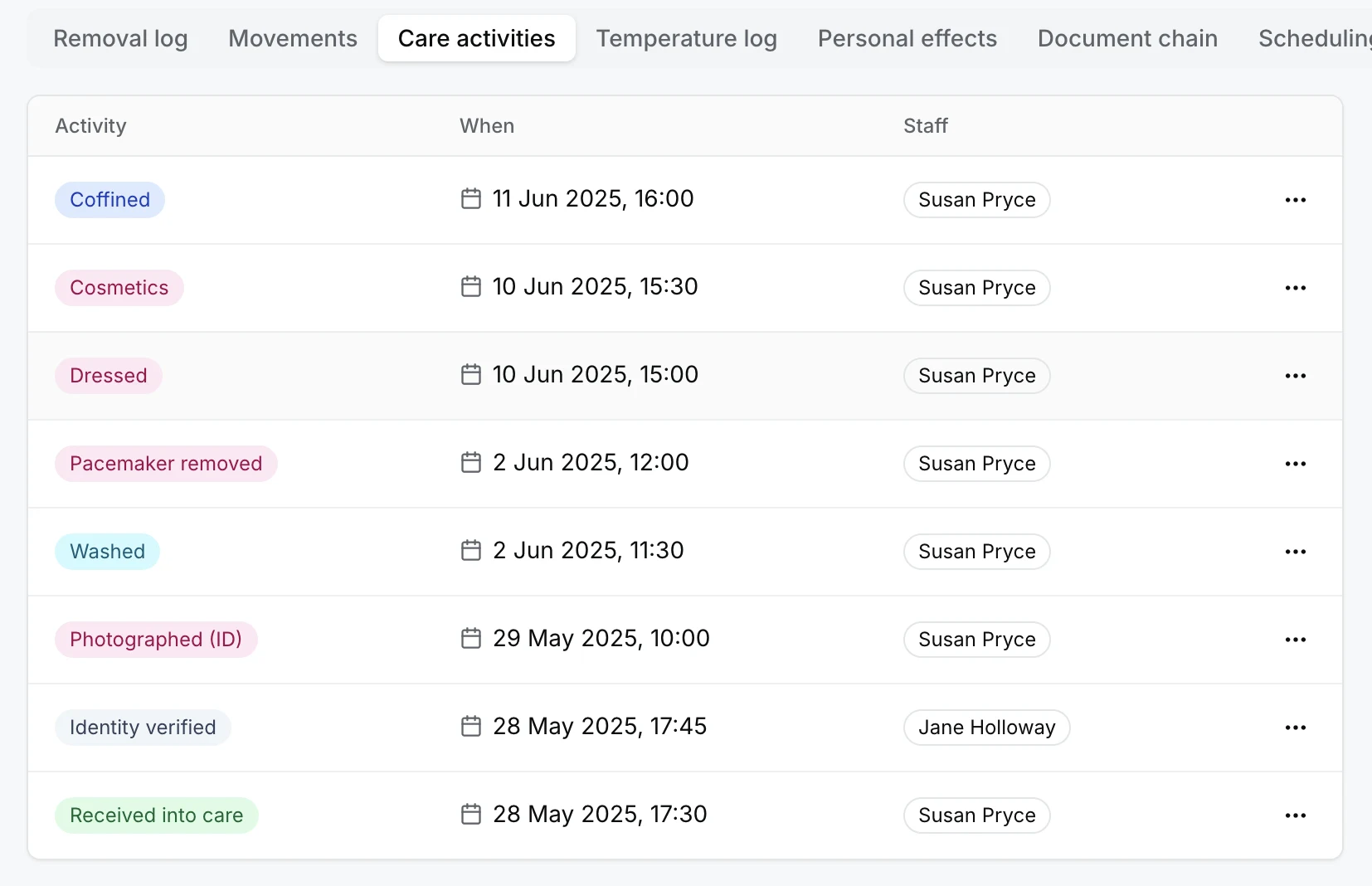Click the Washed activity badge
Viewport: 1372px width, 886px height.
pyautogui.click(x=107, y=552)
